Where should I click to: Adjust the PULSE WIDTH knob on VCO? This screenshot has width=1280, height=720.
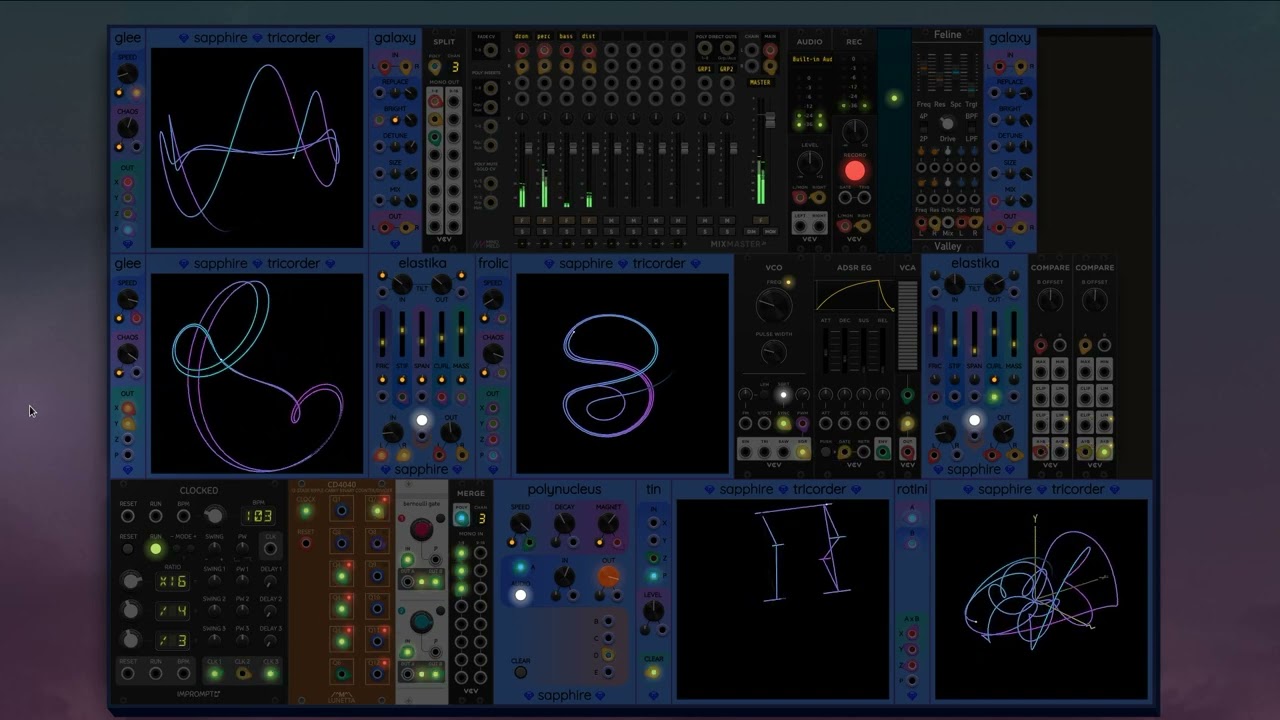point(773,352)
